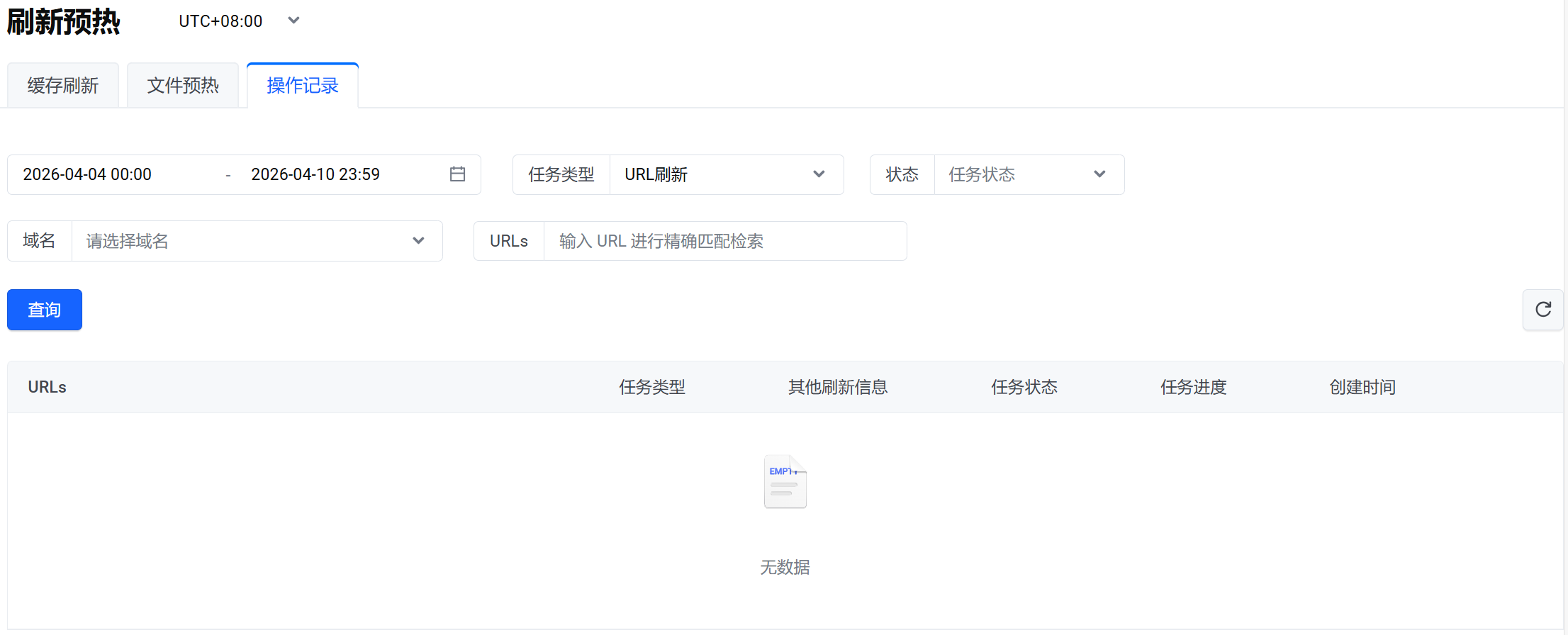This screenshot has width=1568, height=635.
Task: Open the 任务状态 status dropdown
Action: pos(1029,174)
